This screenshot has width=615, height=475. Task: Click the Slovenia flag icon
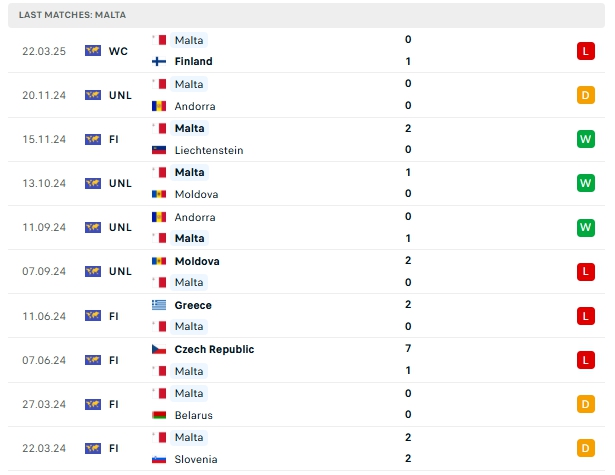pos(159,459)
